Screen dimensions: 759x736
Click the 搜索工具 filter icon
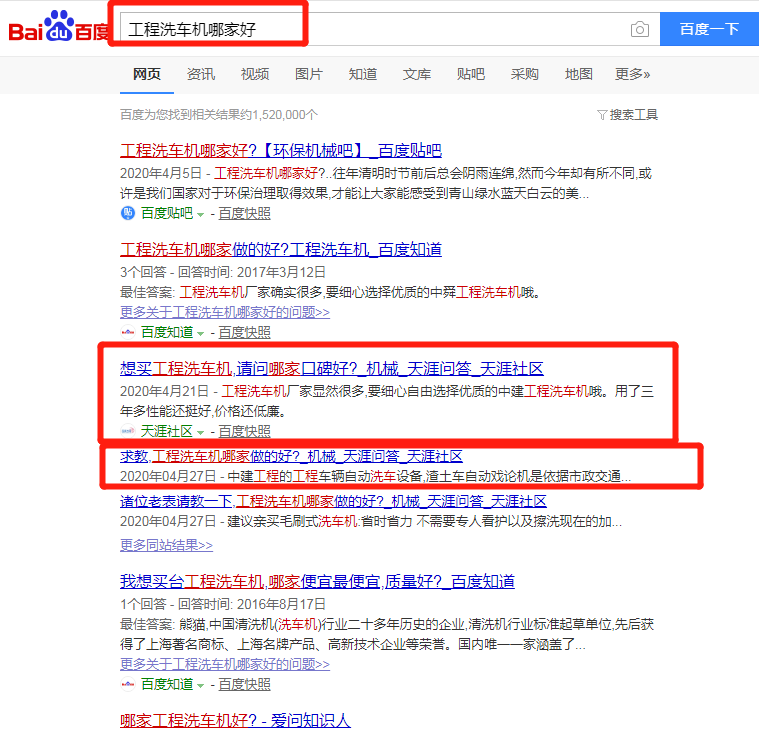tap(602, 115)
